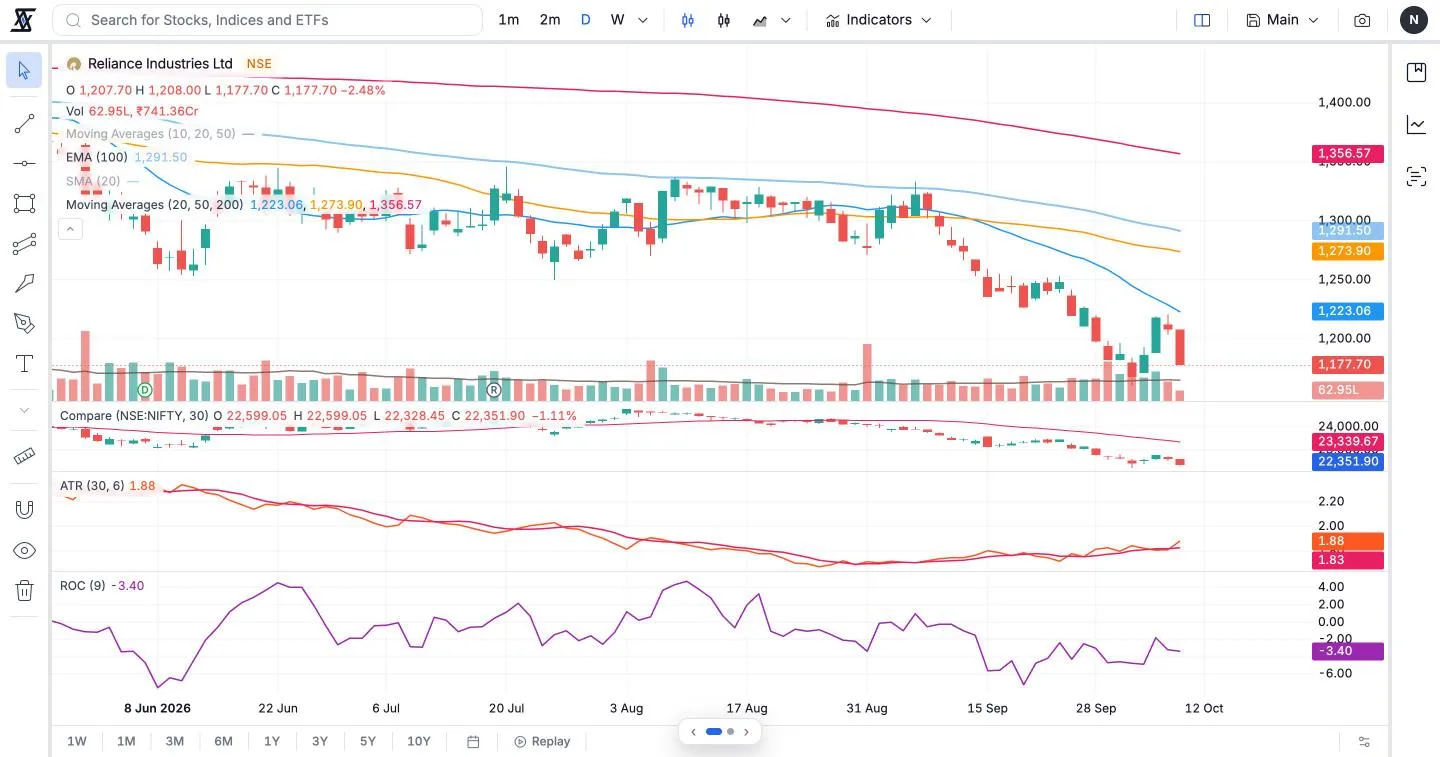Toggle visibility of all drawings
Screen dimensions: 1440x757
click(x=24, y=550)
